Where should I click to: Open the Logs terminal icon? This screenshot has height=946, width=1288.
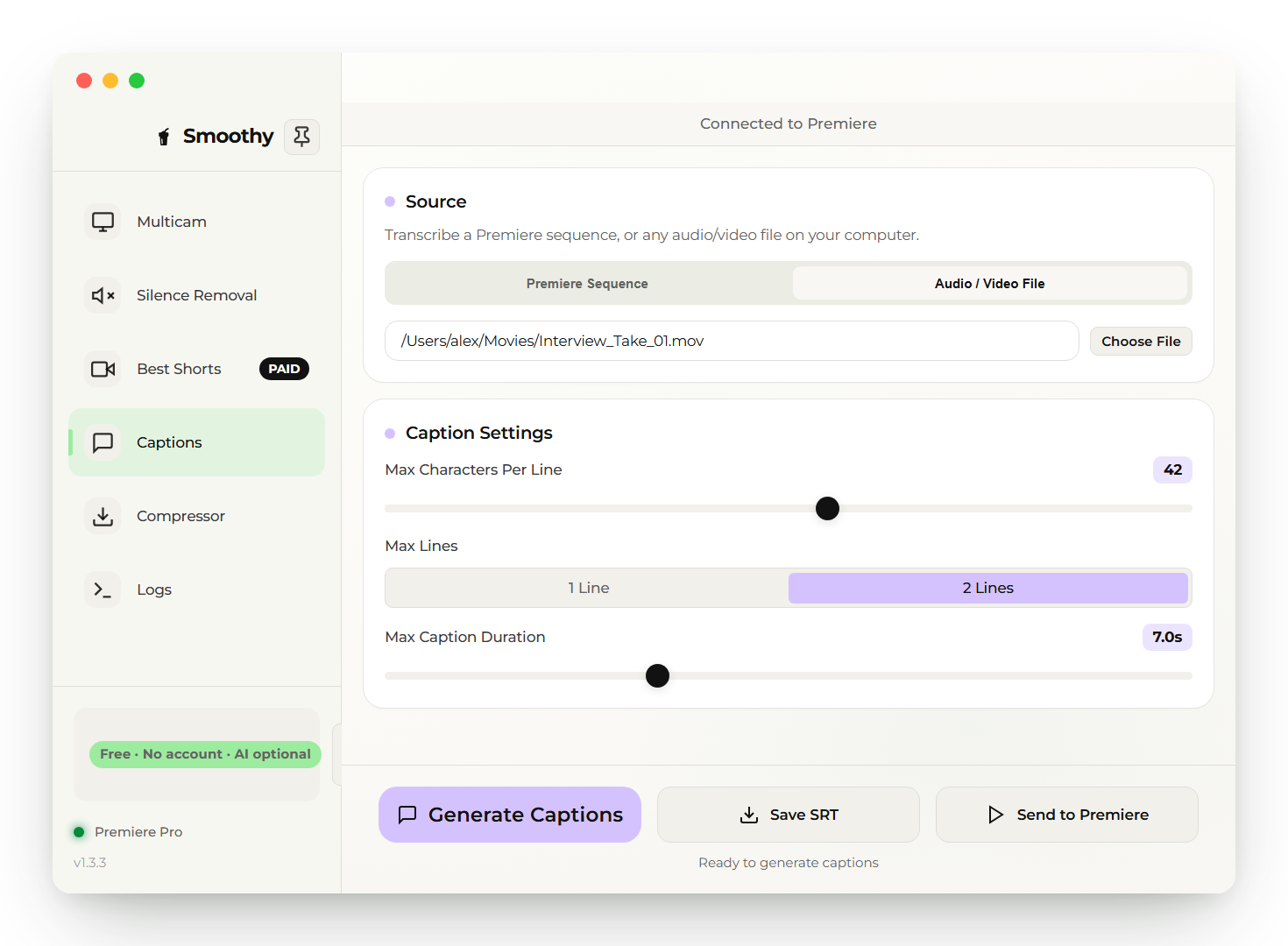point(103,589)
